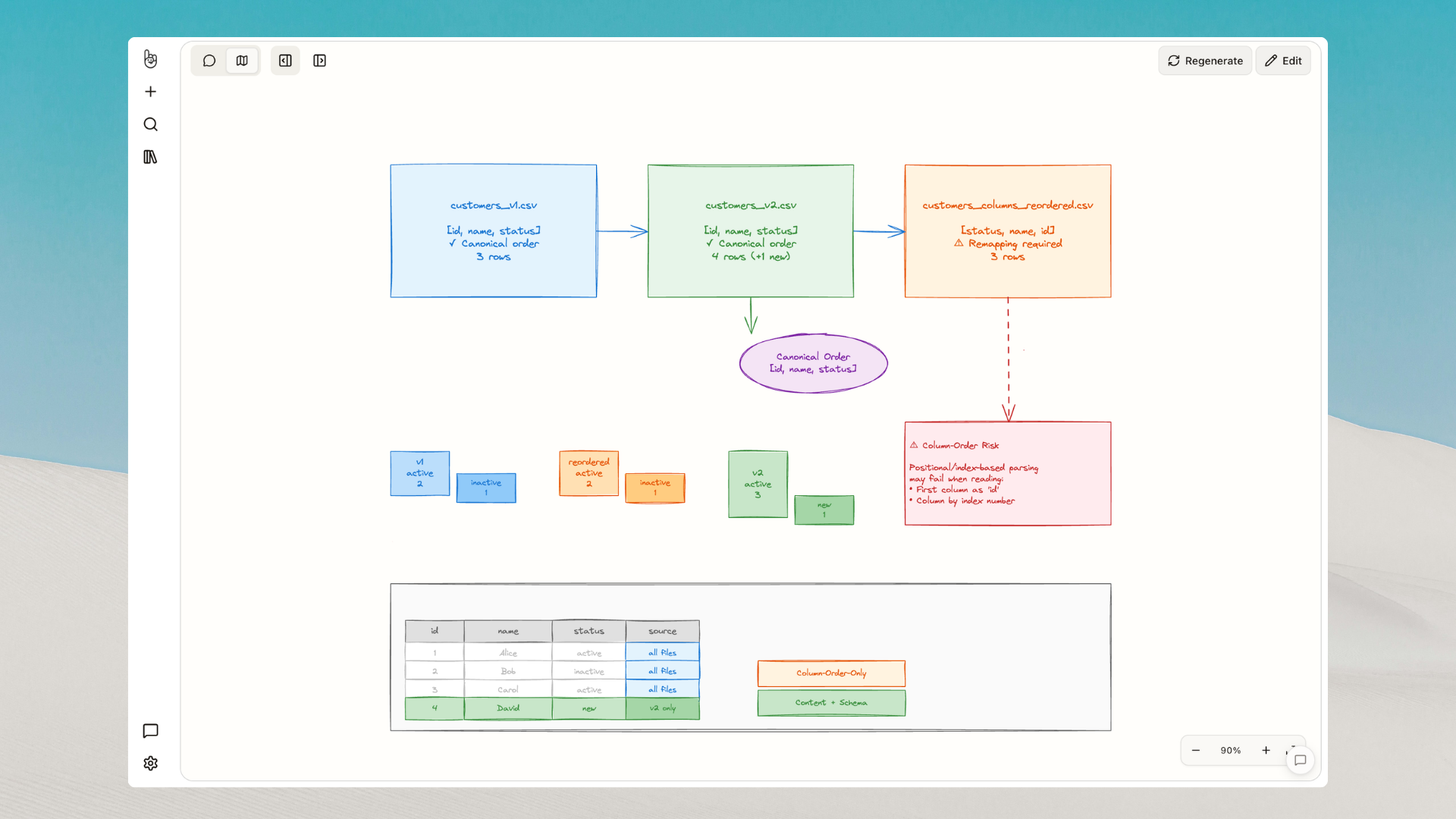
Task: Click the v1 active 2 bar
Action: [420, 473]
